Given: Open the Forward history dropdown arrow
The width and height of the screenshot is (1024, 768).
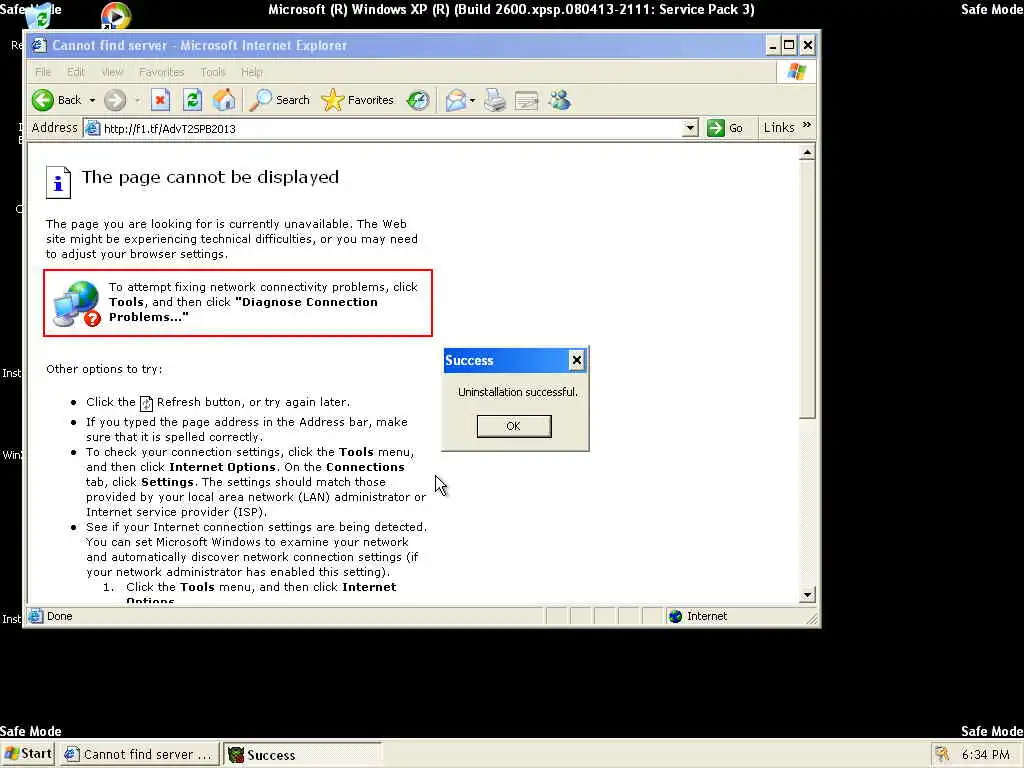Looking at the screenshot, I should tap(137, 100).
